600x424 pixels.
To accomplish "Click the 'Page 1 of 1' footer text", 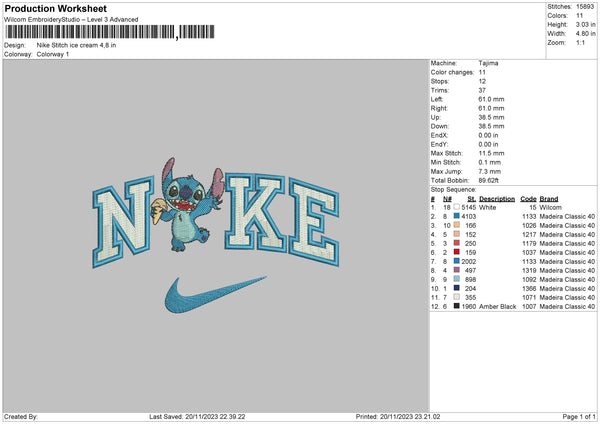I will (x=579, y=417).
